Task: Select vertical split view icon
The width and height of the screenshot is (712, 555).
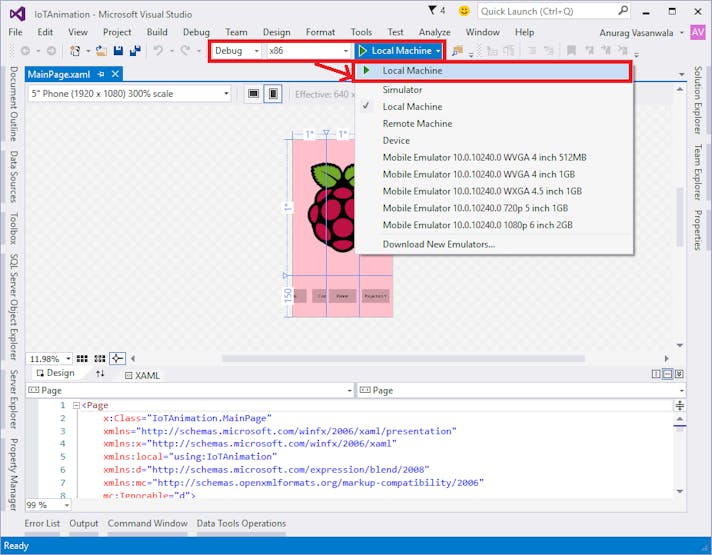Action: click(x=656, y=374)
